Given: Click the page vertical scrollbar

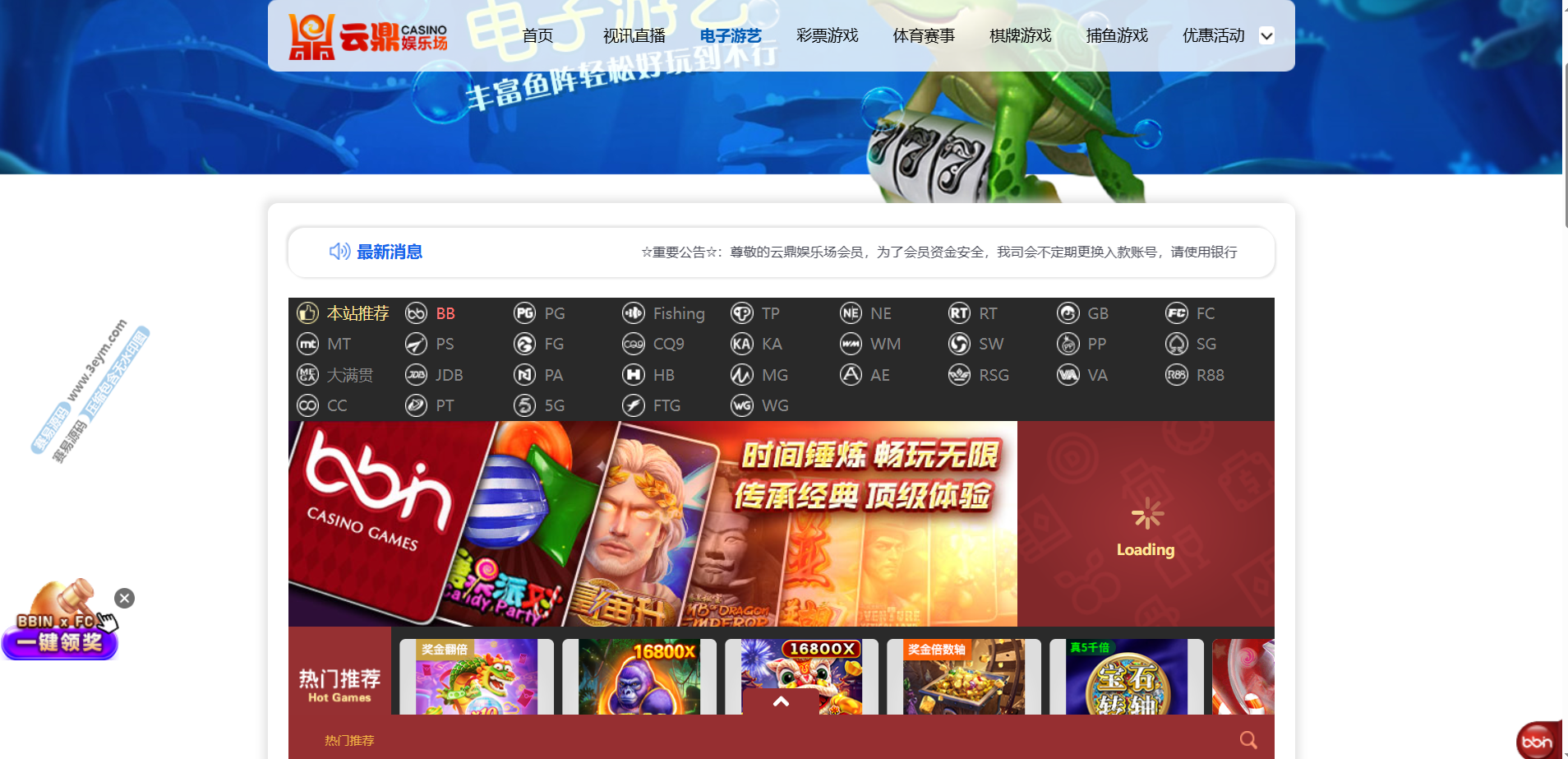Looking at the screenshot, I should pos(1564,148).
